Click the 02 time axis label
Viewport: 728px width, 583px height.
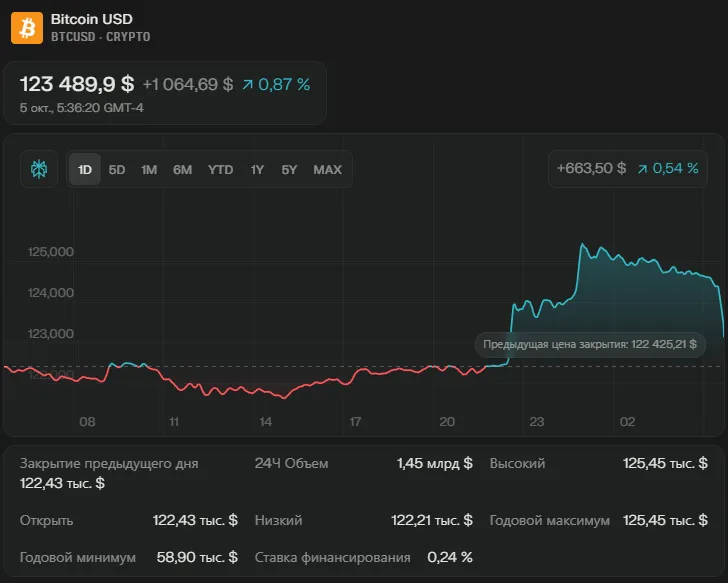coord(627,421)
